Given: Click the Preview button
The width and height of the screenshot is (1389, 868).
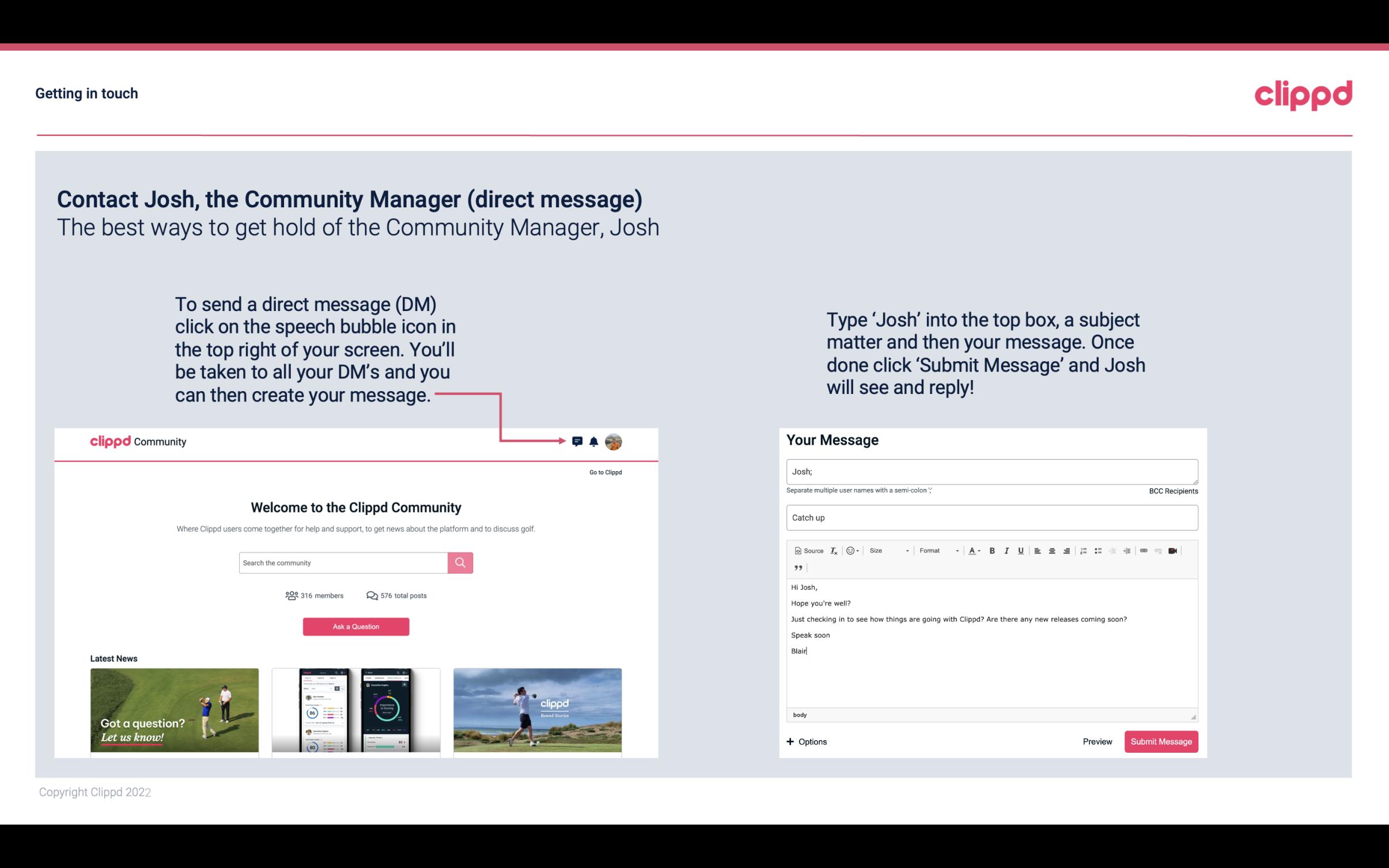Looking at the screenshot, I should (x=1097, y=742).
